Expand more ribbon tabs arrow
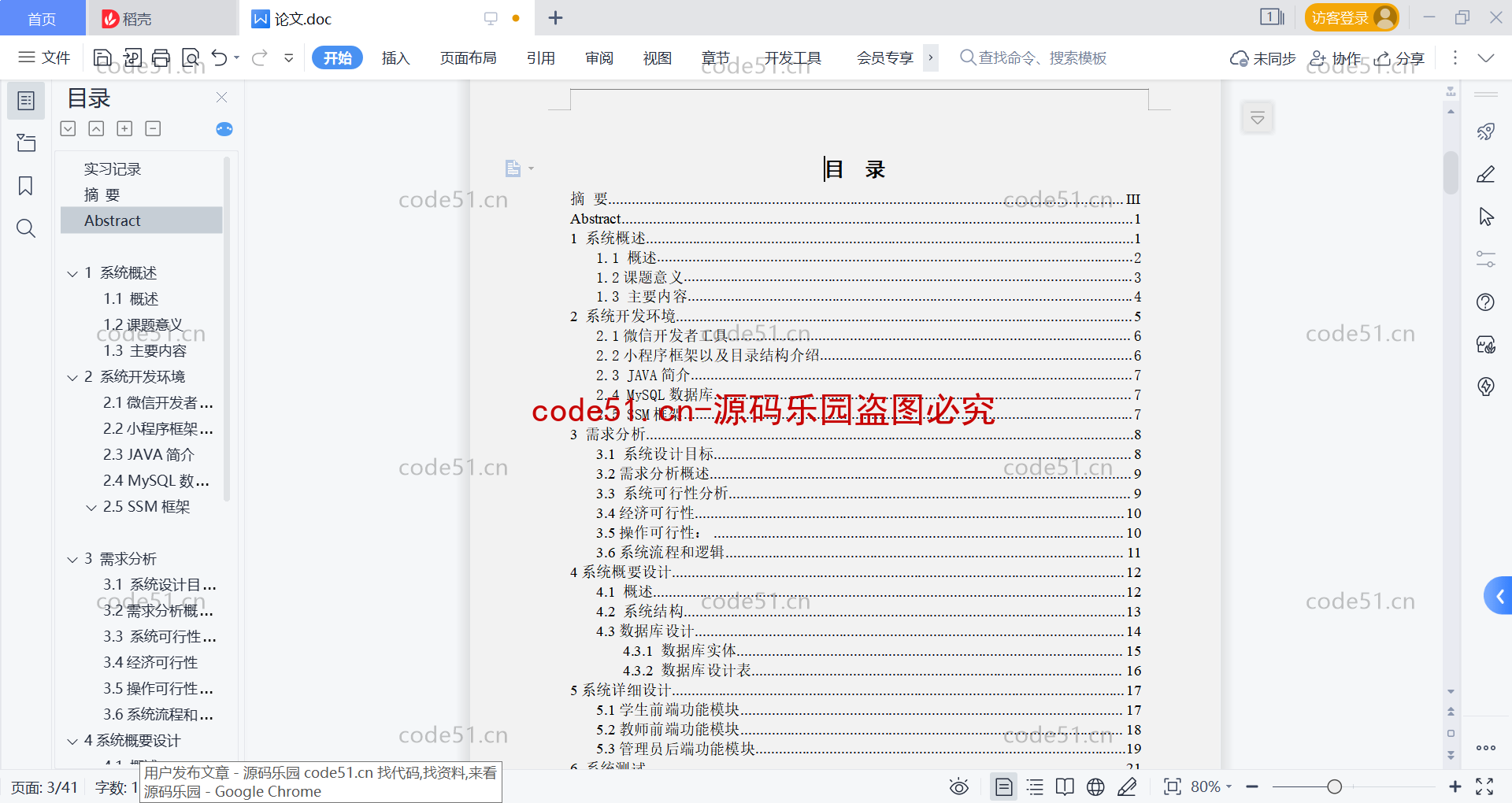 click(x=930, y=57)
